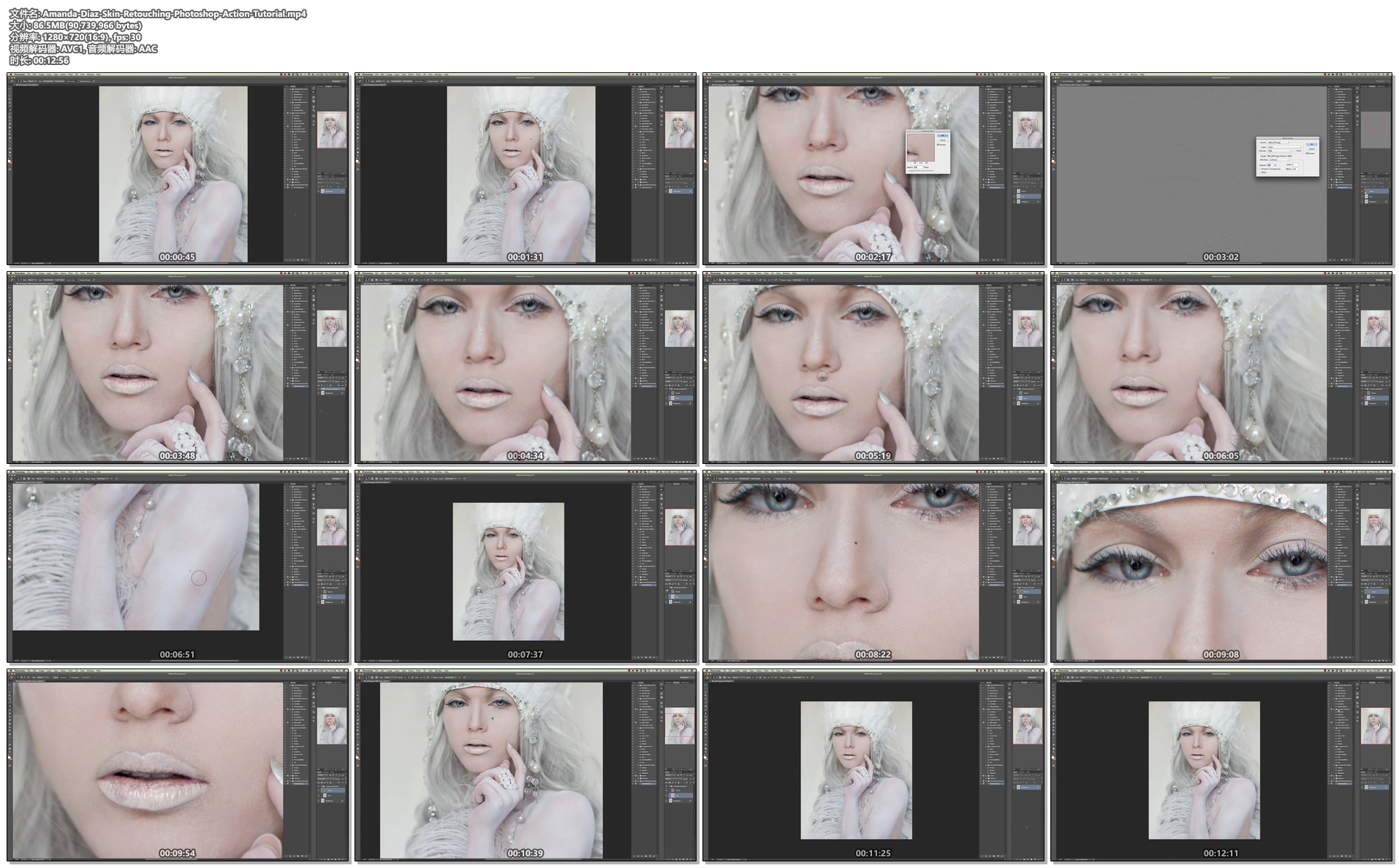1399x868 pixels.
Task: Open the video frame at 00:02:17
Action: pos(874,169)
